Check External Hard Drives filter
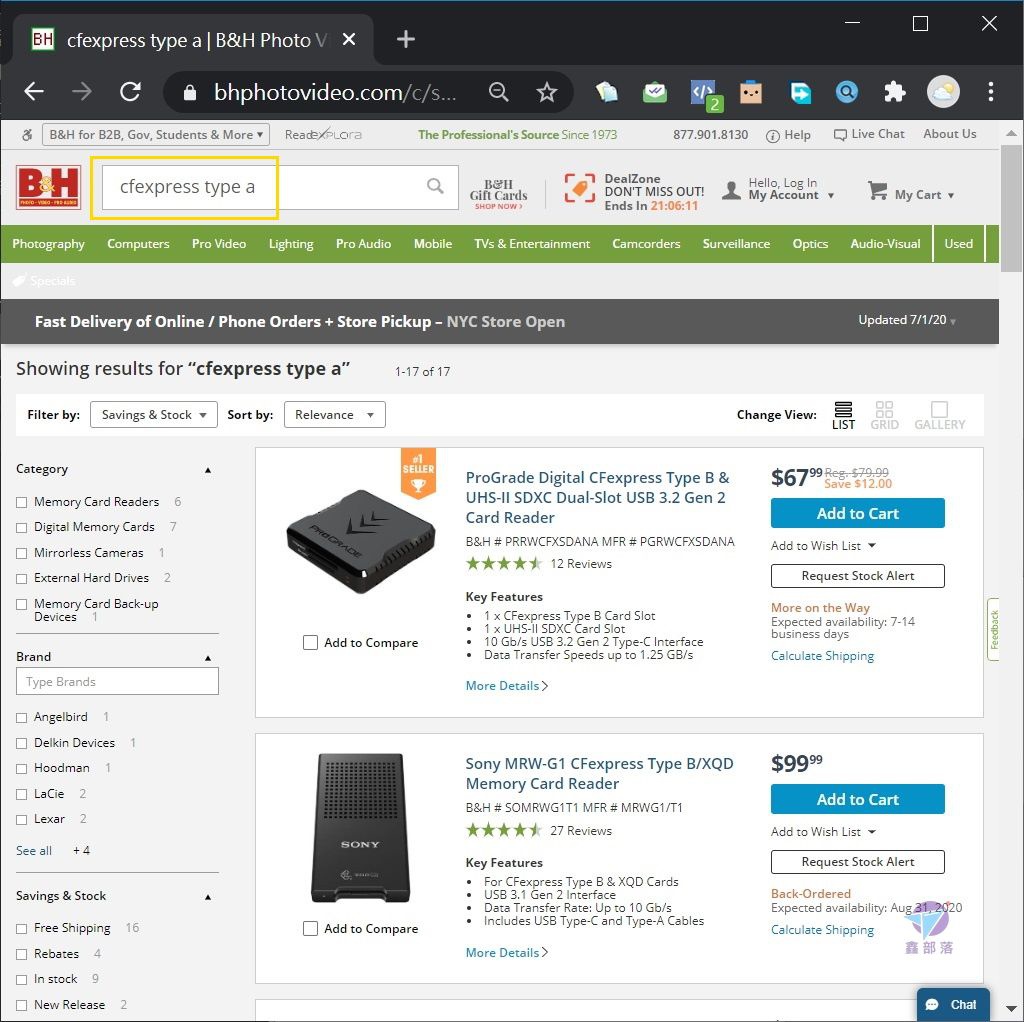 (x=22, y=579)
